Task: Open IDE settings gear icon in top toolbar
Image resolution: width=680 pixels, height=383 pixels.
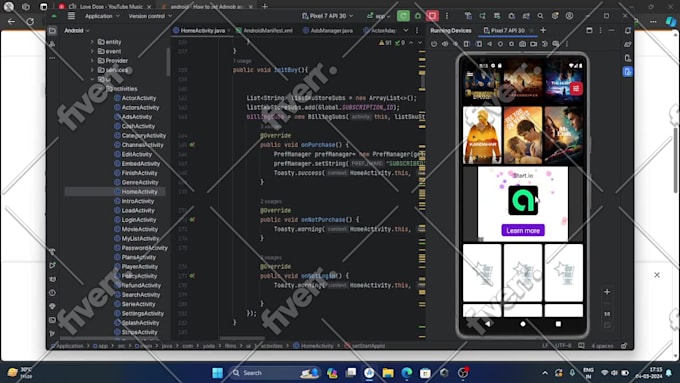Action: (x=555, y=16)
